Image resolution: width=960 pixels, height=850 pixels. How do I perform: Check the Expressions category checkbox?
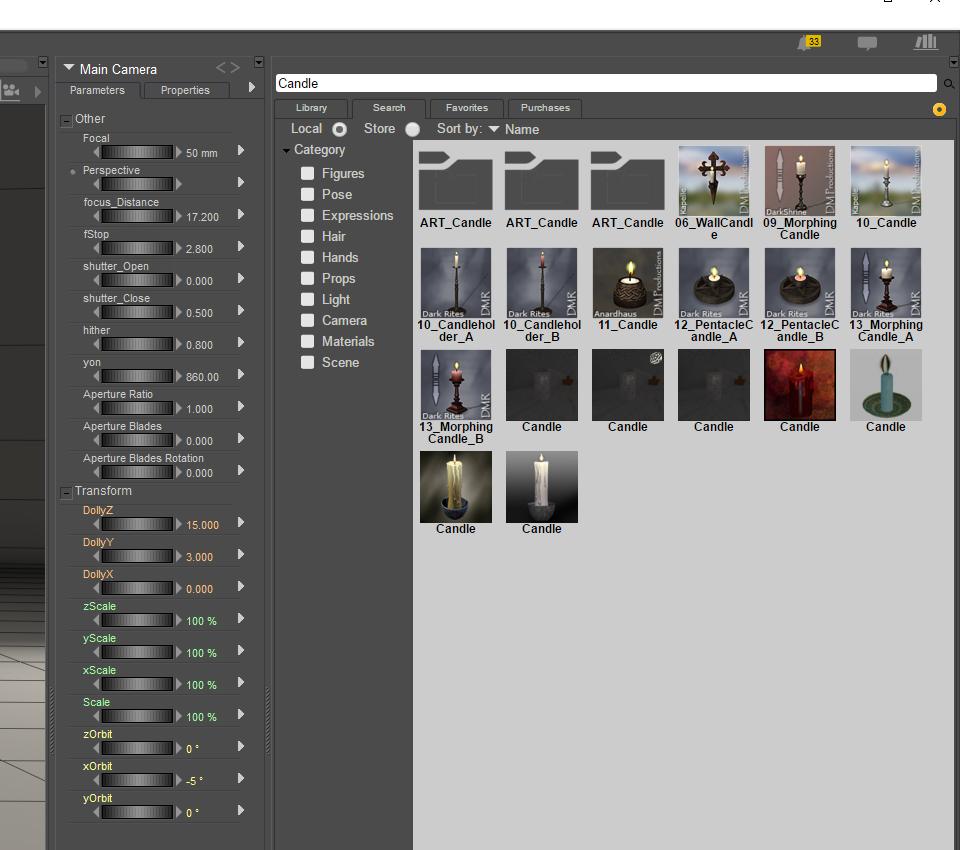(307, 216)
